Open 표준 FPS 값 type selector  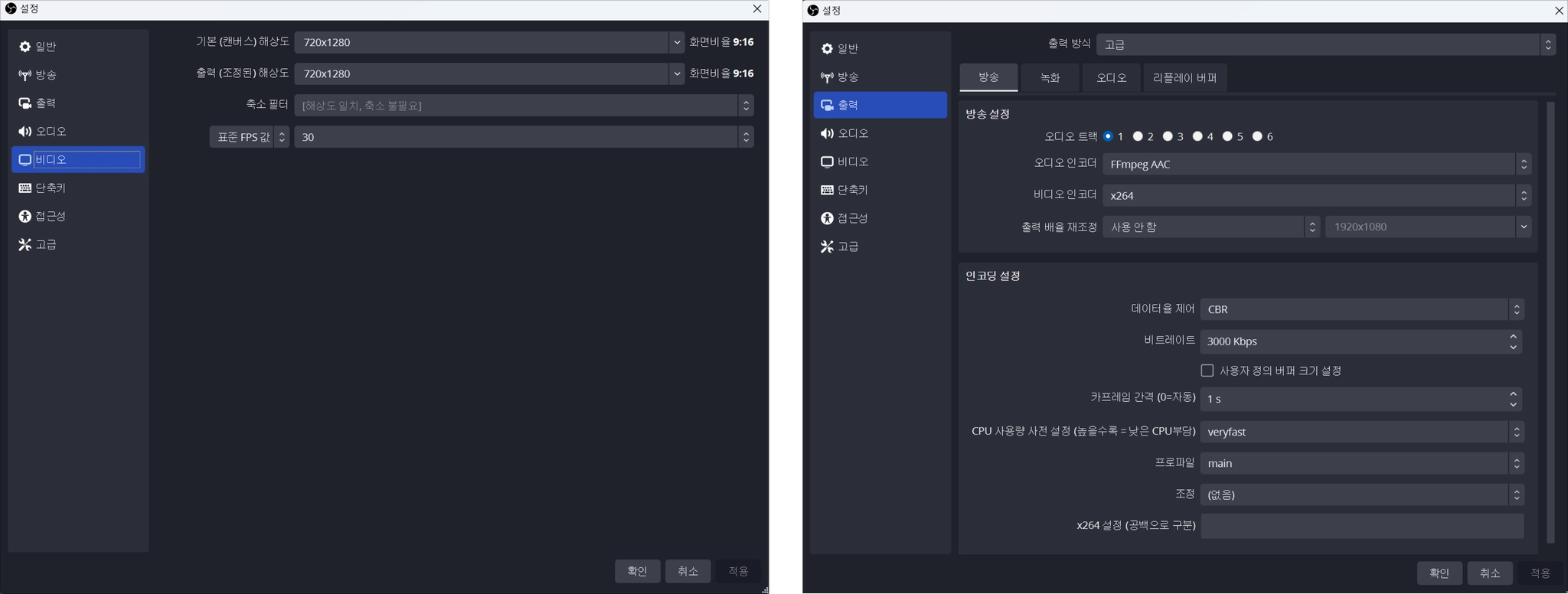pos(250,137)
